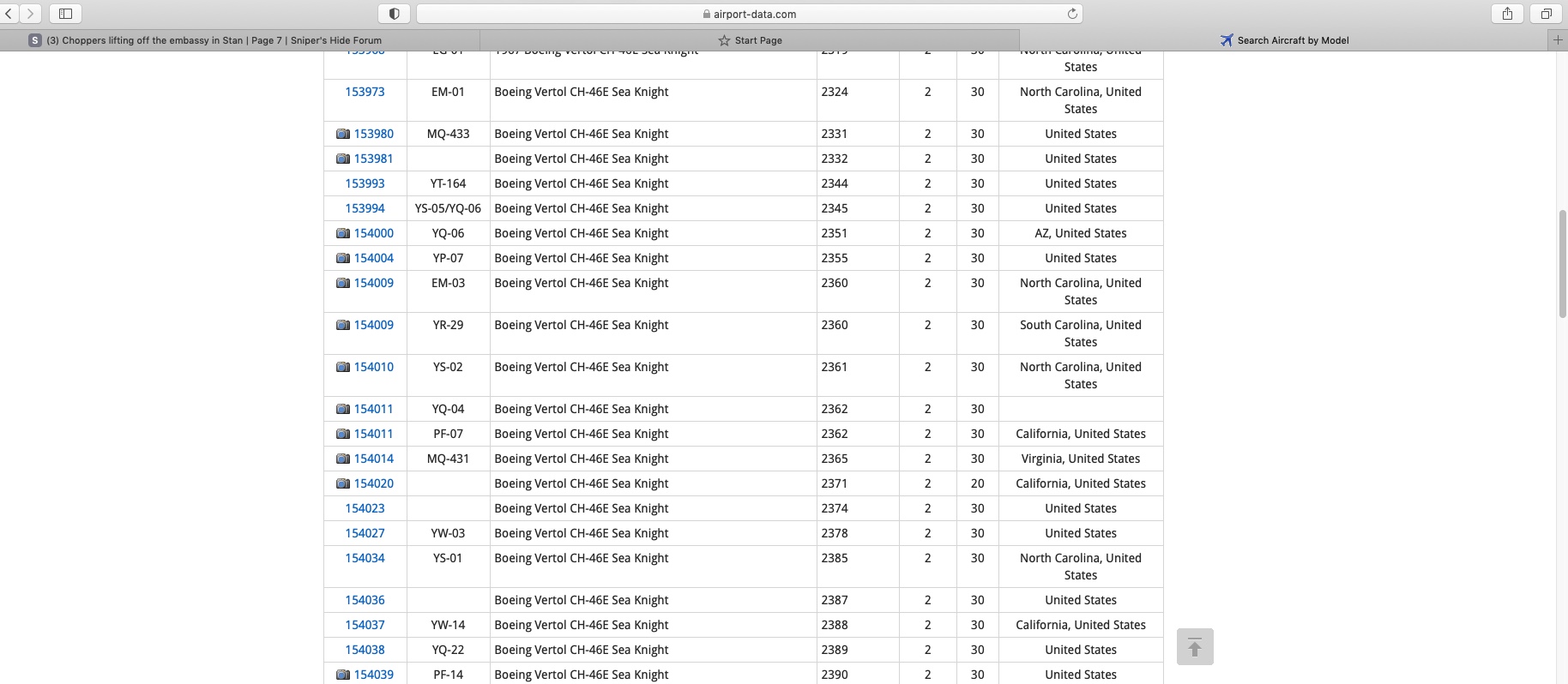This screenshot has width=1568, height=684.
Task: Reload the page with the refresh icon
Action: pos(1072,14)
